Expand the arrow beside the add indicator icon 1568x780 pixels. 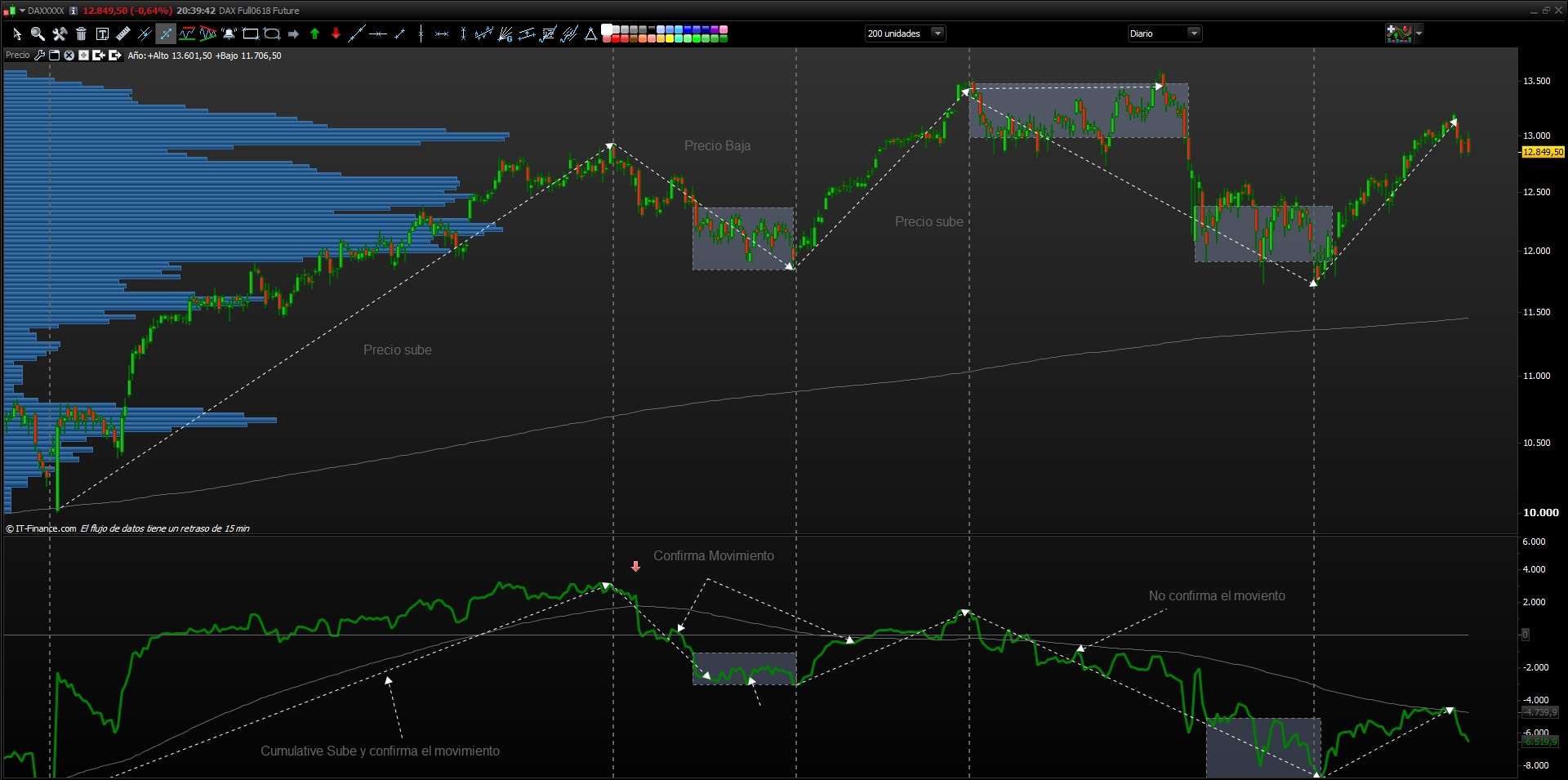point(1419,33)
